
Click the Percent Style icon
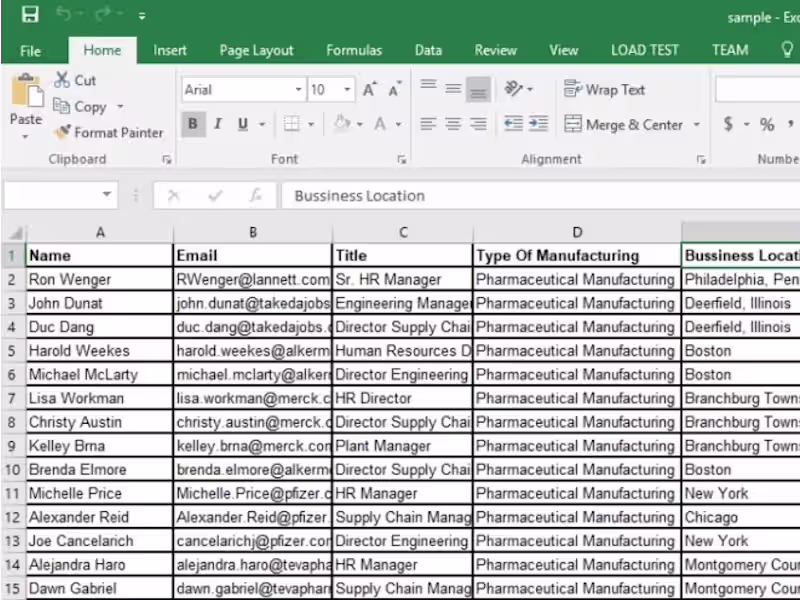pyautogui.click(x=766, y=124)
